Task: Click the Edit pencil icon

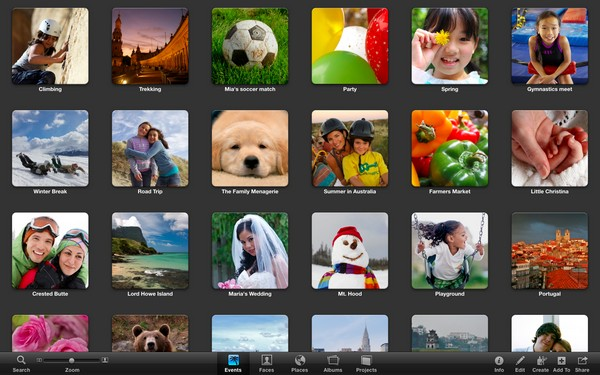Action: pyautogui.click(x=520, y=360)
